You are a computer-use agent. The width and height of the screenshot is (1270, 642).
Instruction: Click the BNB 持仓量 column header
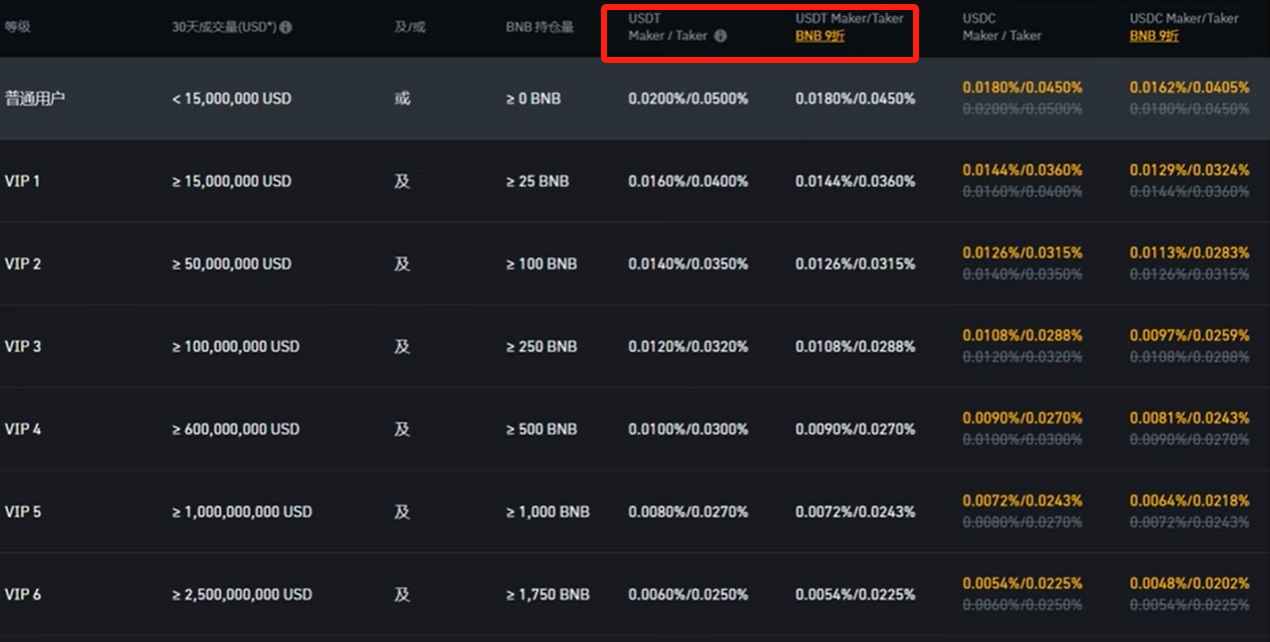(540, 27)
